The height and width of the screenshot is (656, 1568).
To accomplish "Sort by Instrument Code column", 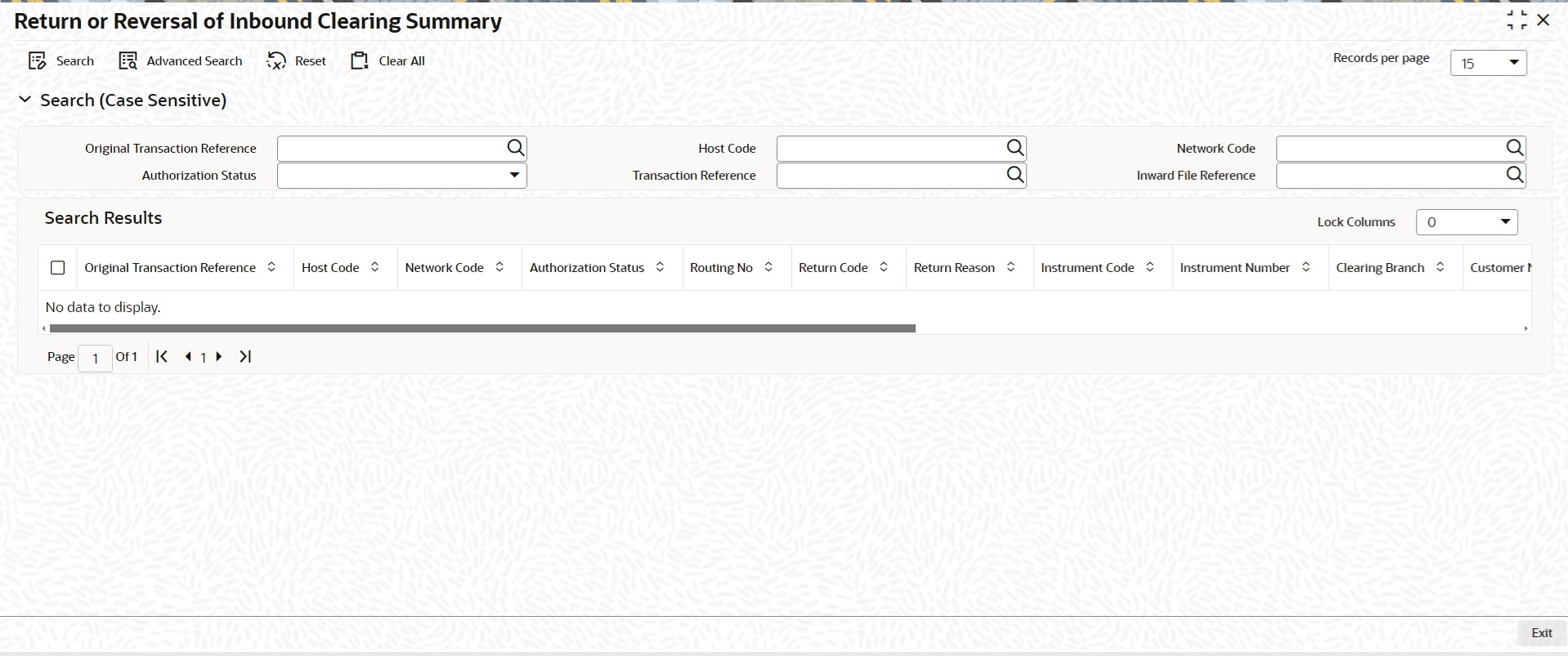I will pos(1149,267).
